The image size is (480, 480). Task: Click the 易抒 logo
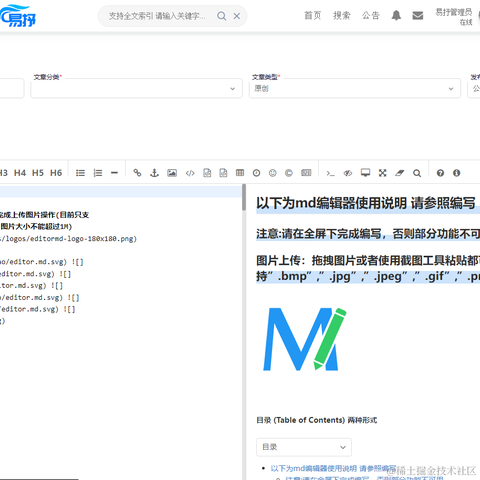point(18,16)
